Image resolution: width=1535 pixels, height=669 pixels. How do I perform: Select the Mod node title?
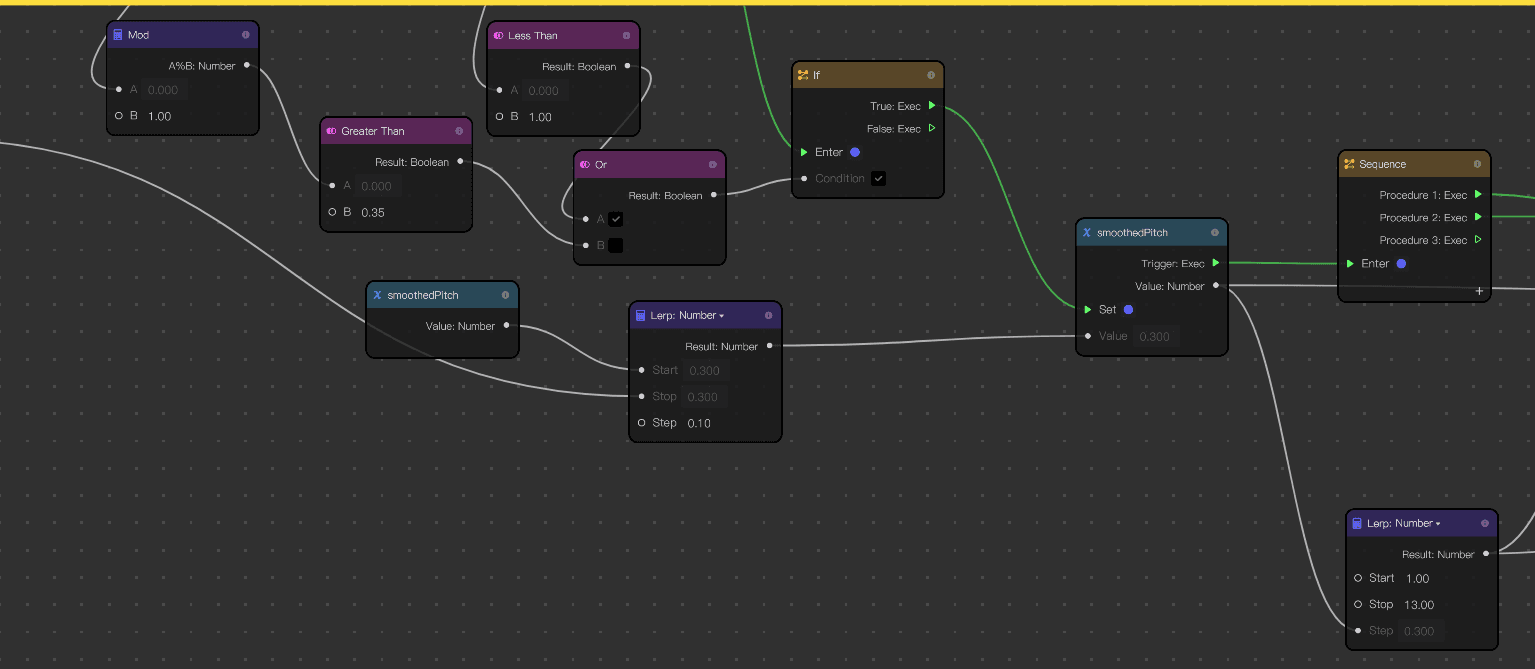coord(138,35)
